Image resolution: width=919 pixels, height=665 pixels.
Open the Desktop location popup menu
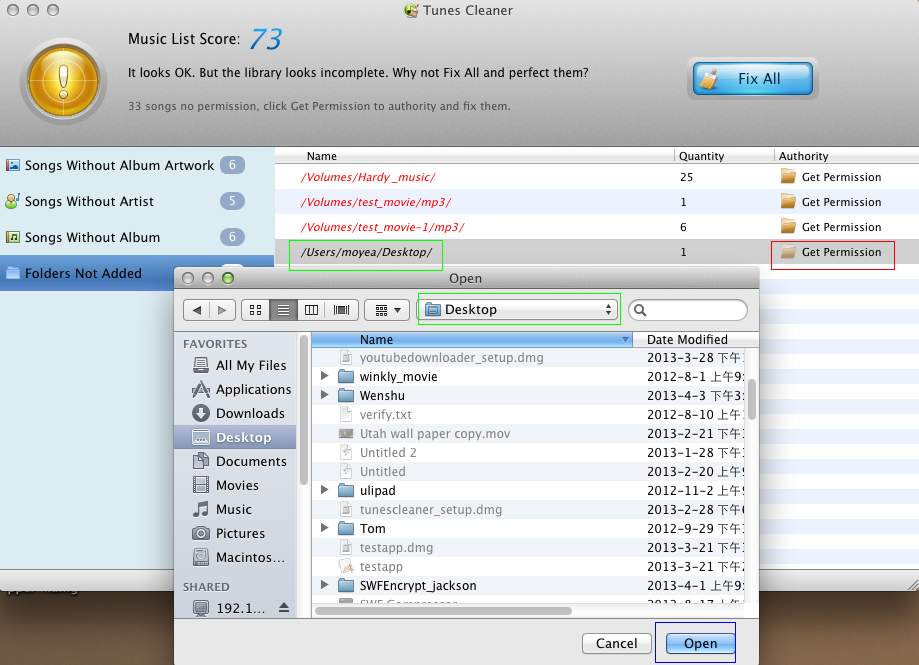coord(519,309)
